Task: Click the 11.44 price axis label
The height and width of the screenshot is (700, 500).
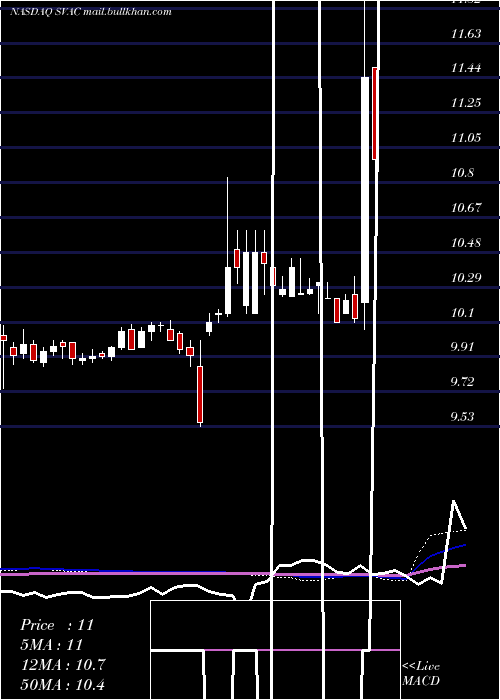Action: tap(466, 68)
